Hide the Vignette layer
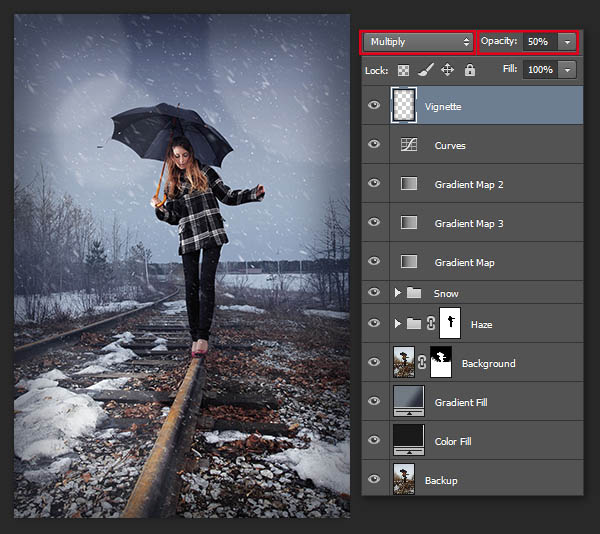The height and width of the screenshot is (534, 600). point(374,105)
